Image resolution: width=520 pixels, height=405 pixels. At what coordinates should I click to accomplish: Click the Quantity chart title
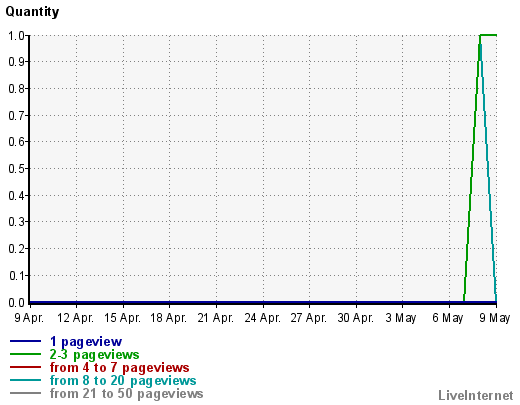32,12
